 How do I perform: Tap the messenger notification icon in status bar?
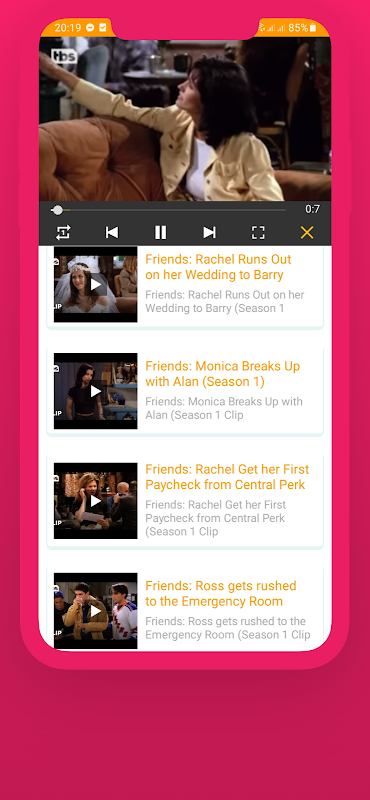(90, 28)
